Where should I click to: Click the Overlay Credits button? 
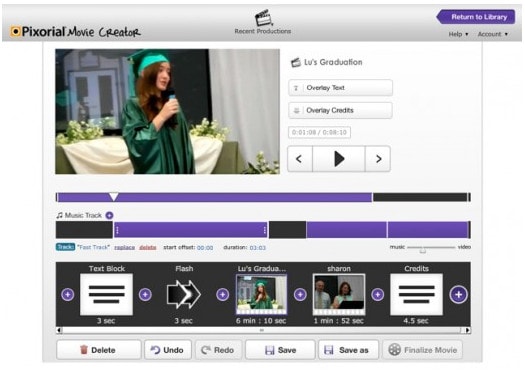click(x=340, y=110)
